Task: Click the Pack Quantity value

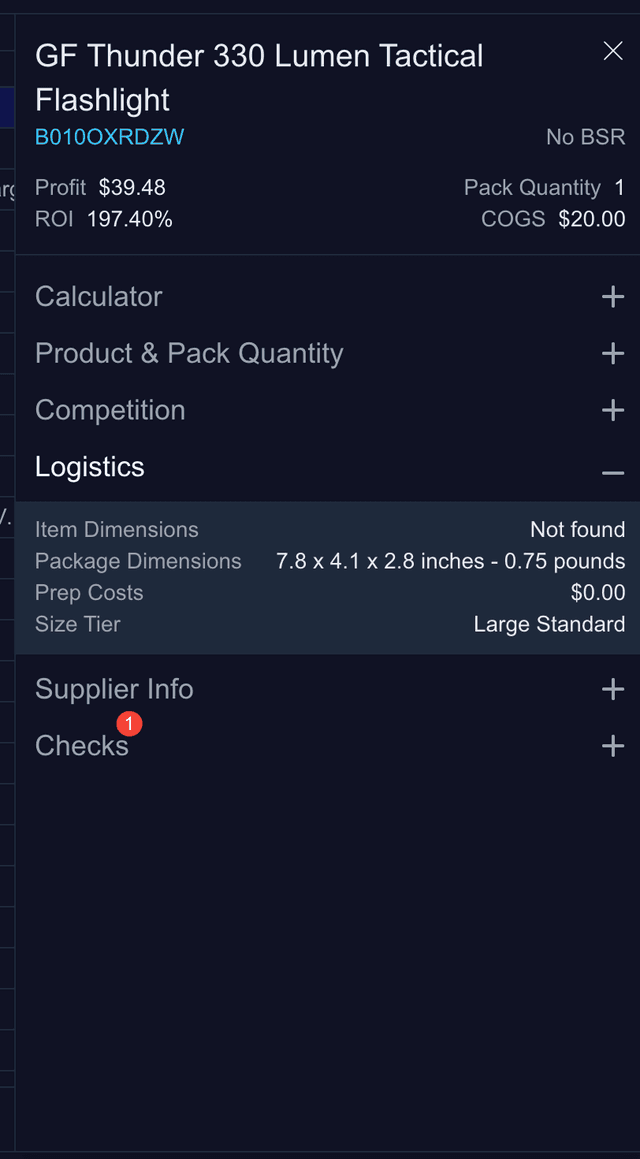Action: pos(619,188)
